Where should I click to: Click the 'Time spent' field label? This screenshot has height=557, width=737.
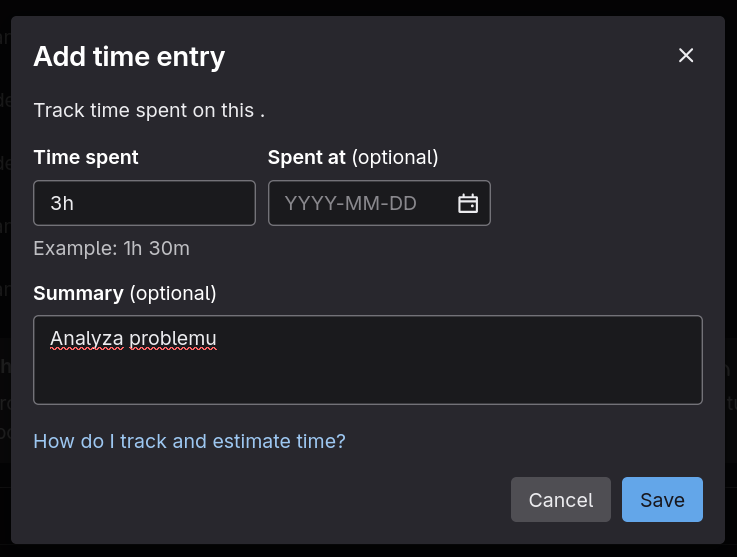[86, 157]
